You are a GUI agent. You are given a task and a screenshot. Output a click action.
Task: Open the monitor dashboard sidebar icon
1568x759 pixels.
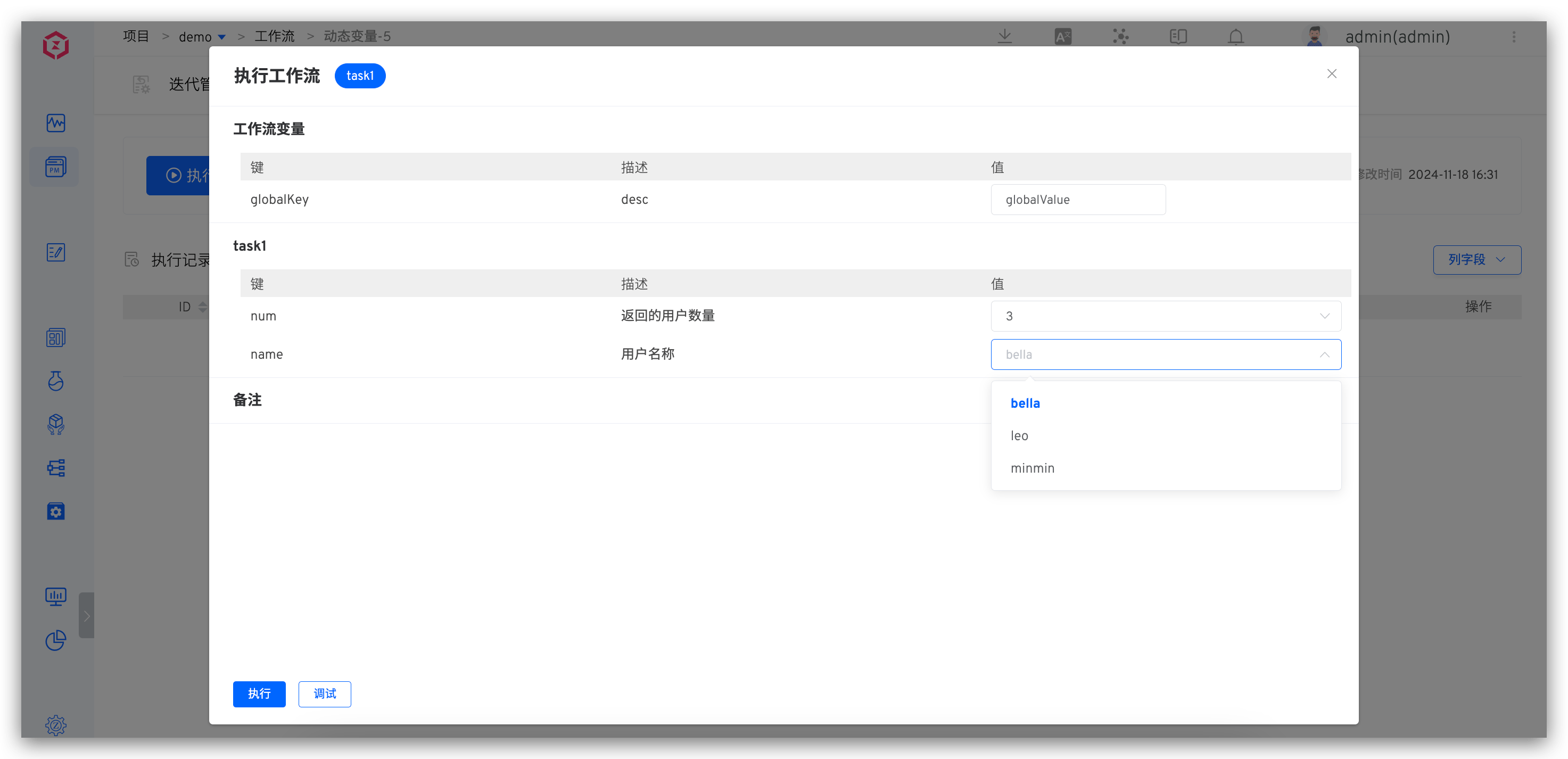(55, 597)
